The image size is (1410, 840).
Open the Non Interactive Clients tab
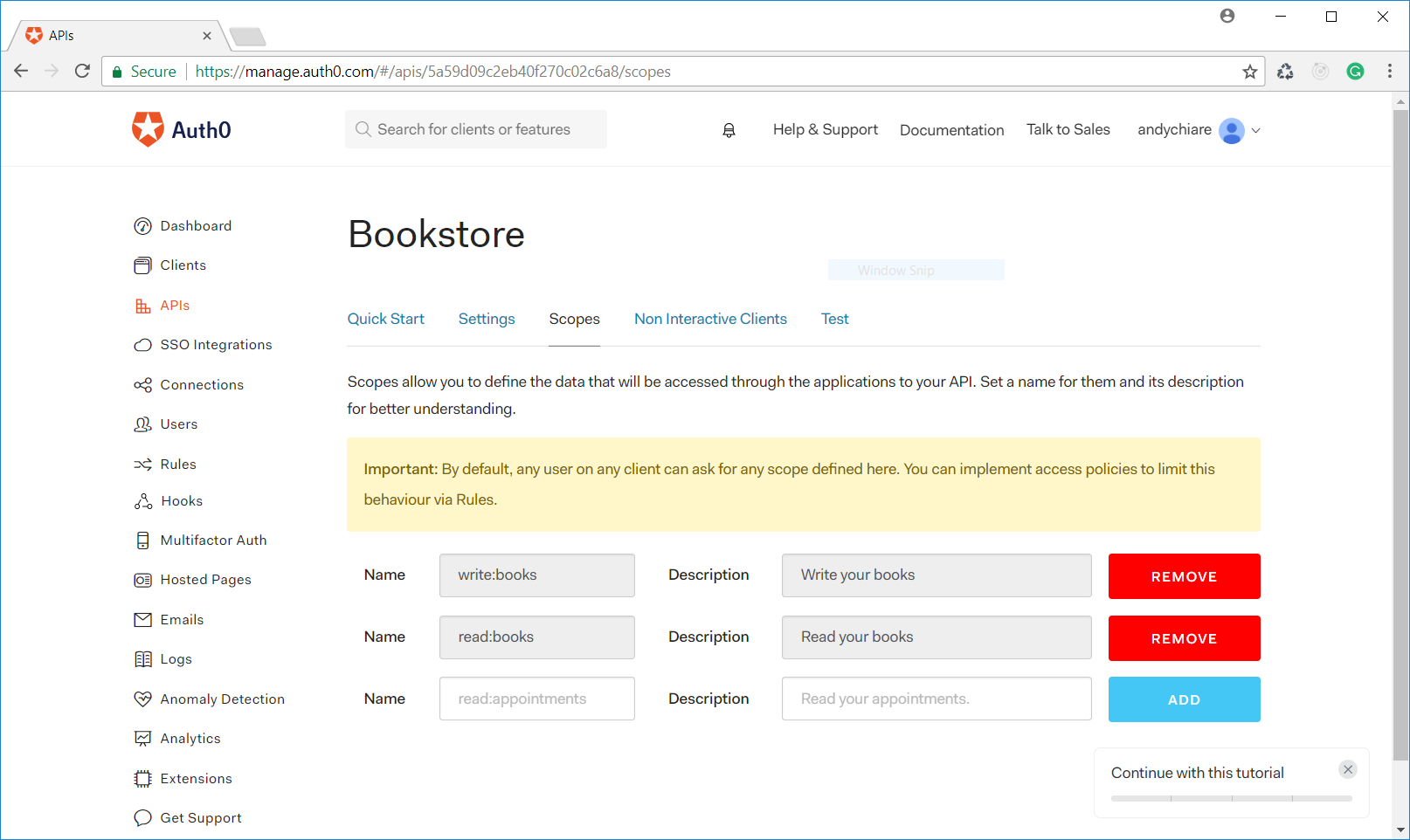point(710,320)
